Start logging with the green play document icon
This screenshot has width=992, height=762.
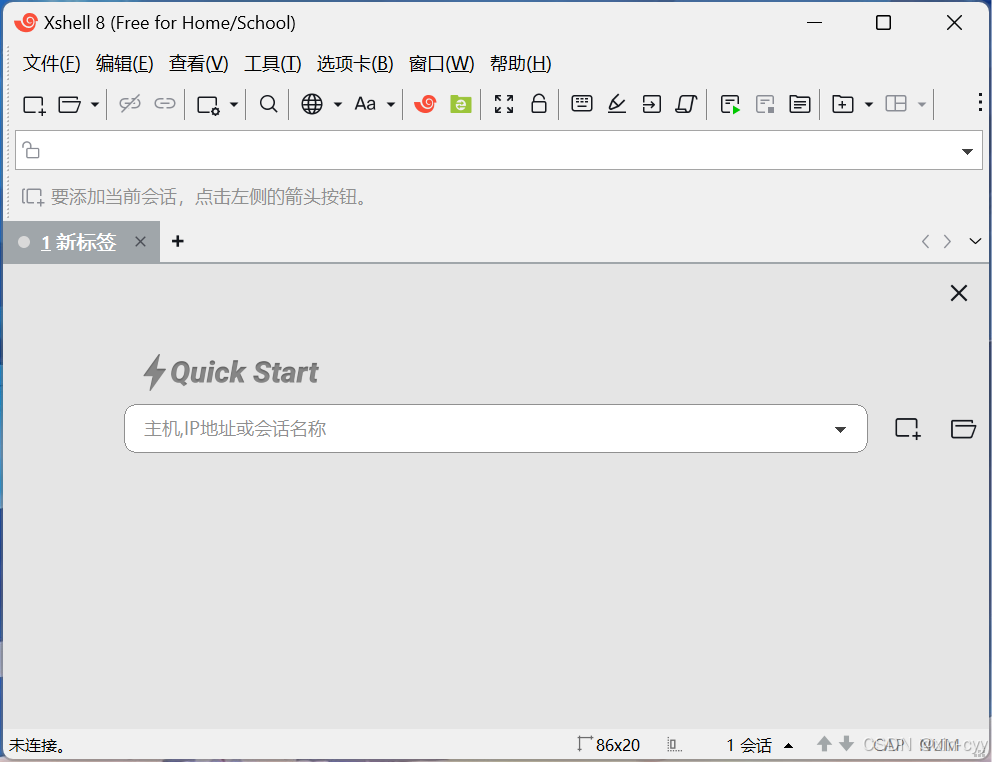[730, 104]
